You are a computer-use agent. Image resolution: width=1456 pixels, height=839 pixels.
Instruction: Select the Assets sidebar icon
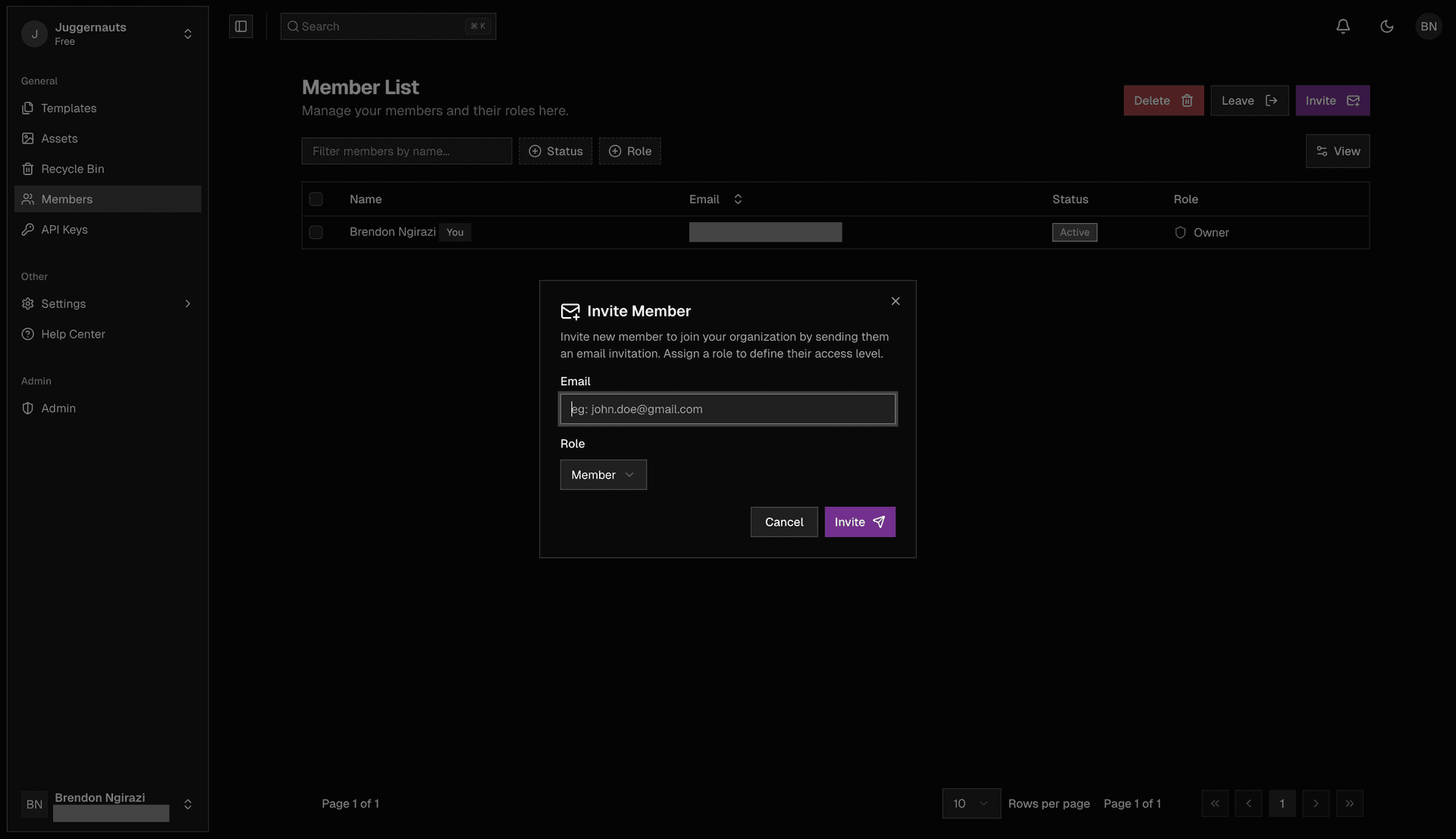[28, 138]
